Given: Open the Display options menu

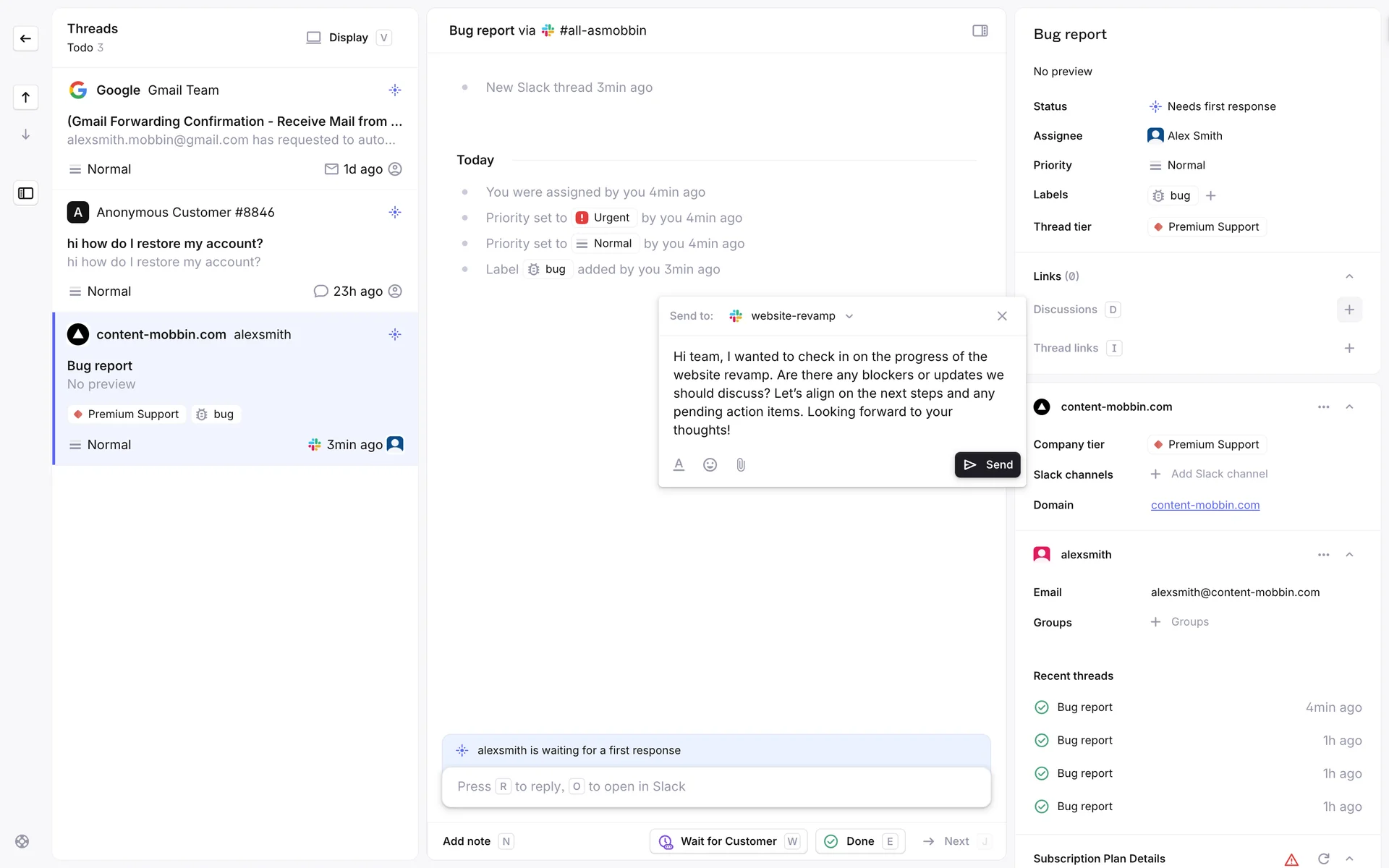Looking at the screenshot, I should pyautogui.click(x=348, y=38).
